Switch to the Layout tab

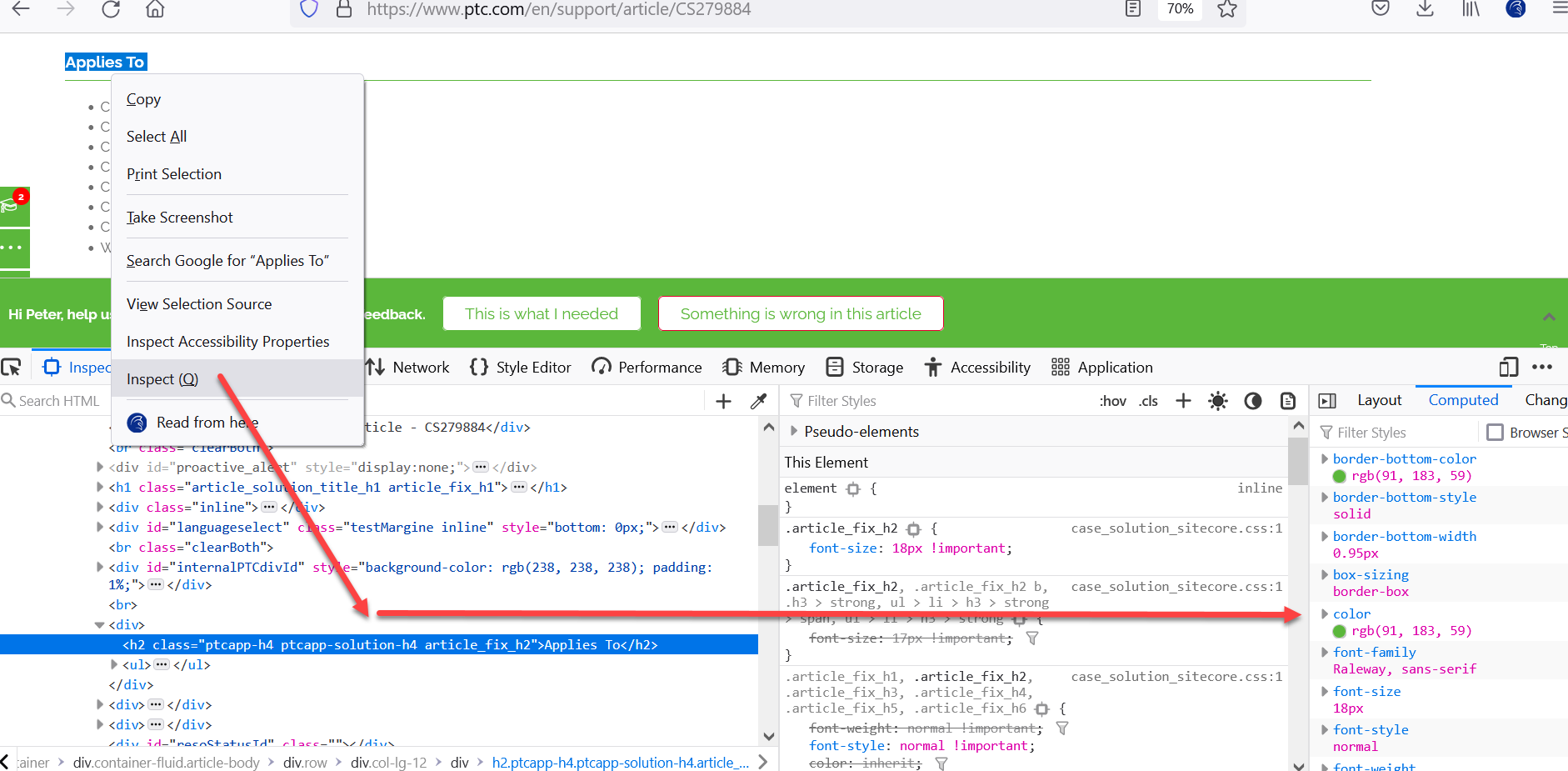(x=1378, y=399)
